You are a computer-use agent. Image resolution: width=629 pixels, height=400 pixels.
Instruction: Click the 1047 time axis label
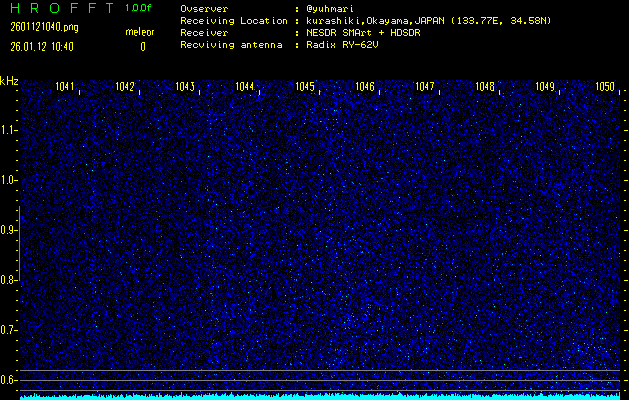point(425,86)
